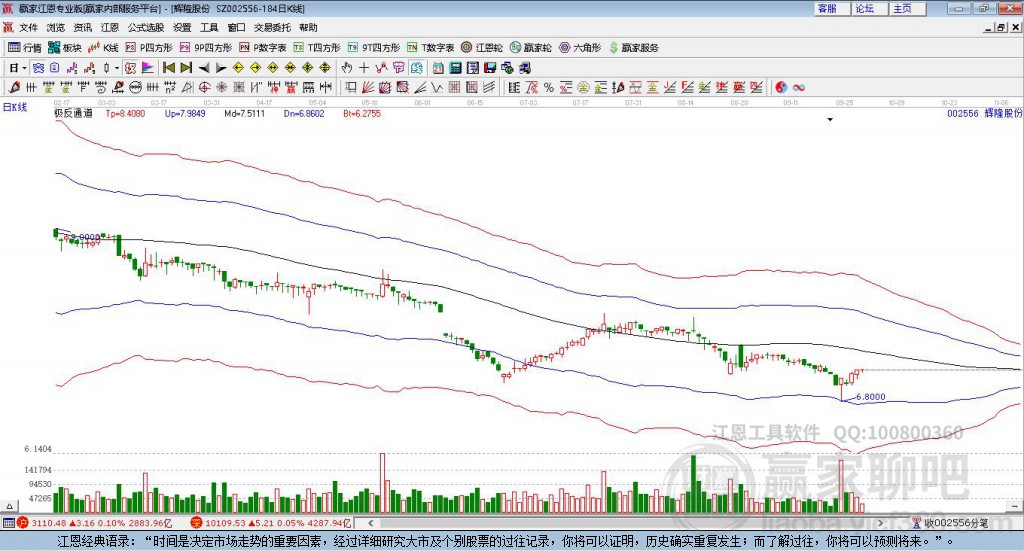Open the 公式选股 menu
Screen dimensions: 1024x551
click(146, 27)
